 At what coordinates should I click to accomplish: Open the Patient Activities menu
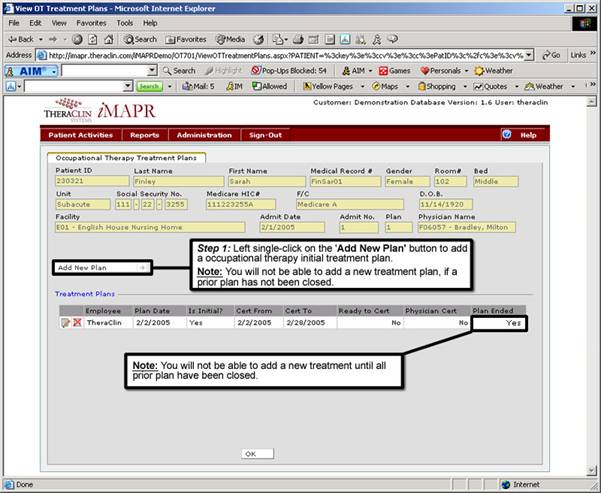pos(80,134)
